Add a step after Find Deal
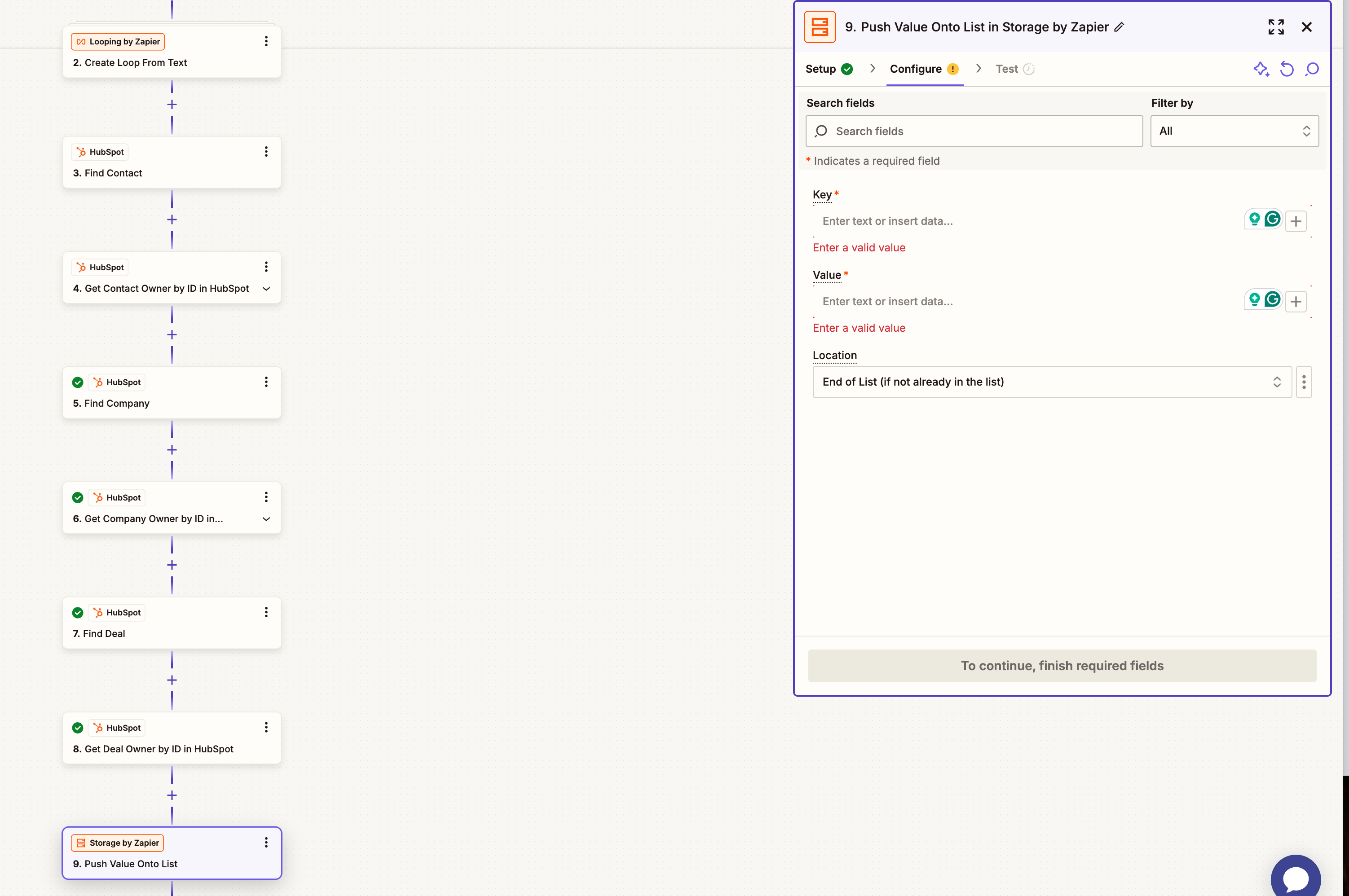Image resolution: width=1349 pixels, height=896 pixels. pos(172,680)
